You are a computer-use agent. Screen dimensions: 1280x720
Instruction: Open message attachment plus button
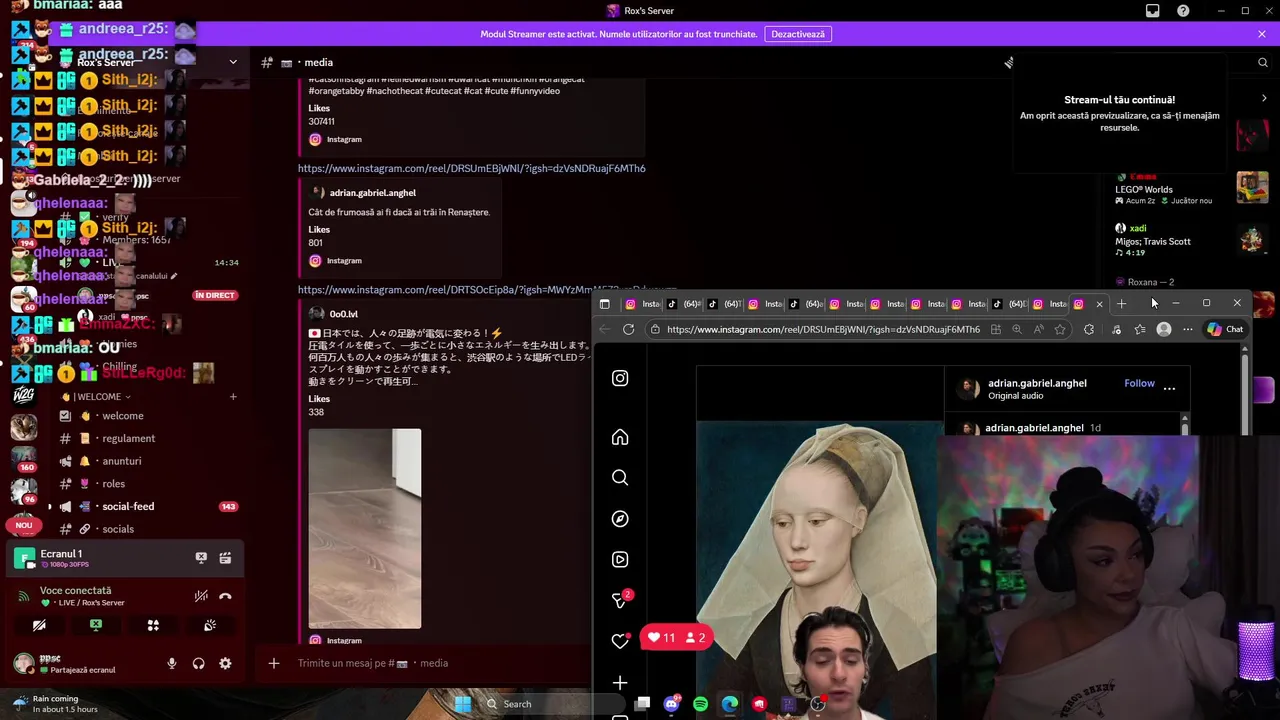[x=273, y=663]
